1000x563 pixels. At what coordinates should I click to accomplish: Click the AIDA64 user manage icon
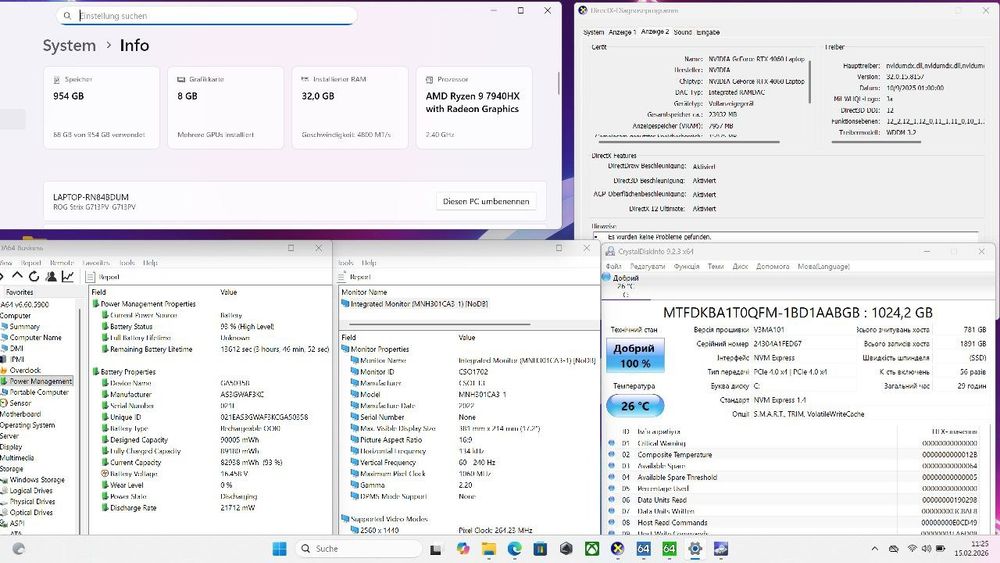click(51, 276)
